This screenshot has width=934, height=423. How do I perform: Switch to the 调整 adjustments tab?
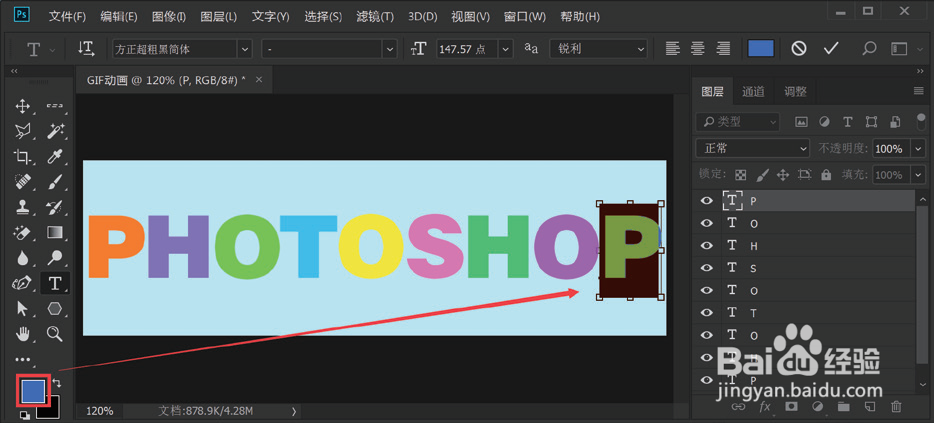click(x=795, y=92)
